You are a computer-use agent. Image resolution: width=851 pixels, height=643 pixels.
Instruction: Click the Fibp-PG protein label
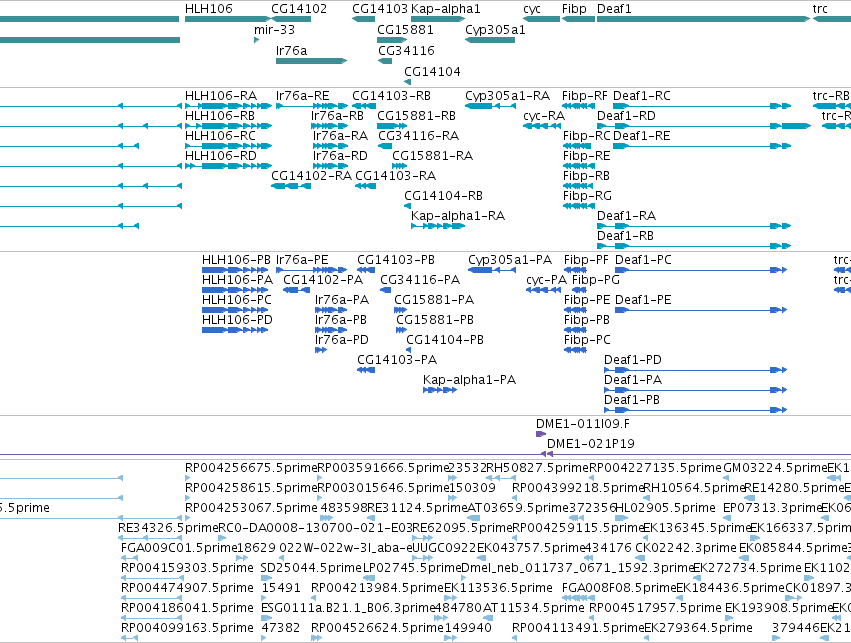point(596,280)
